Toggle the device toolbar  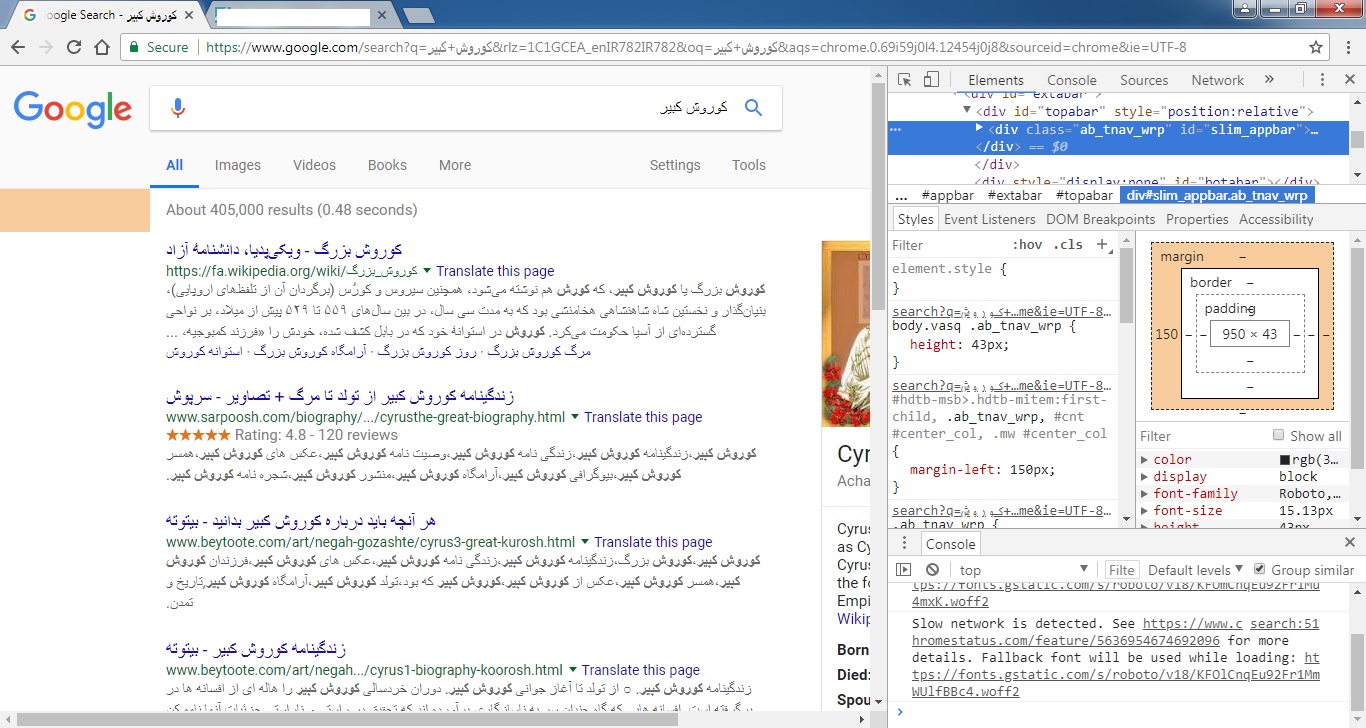click(x=931, y=80)
